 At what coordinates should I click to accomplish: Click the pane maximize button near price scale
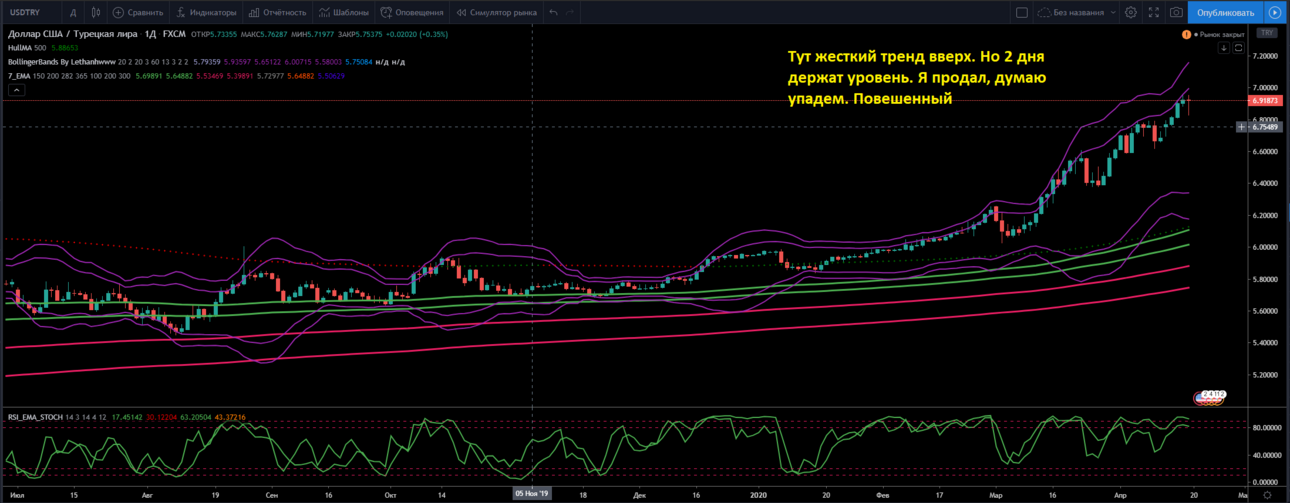(x=1237, y=48)
